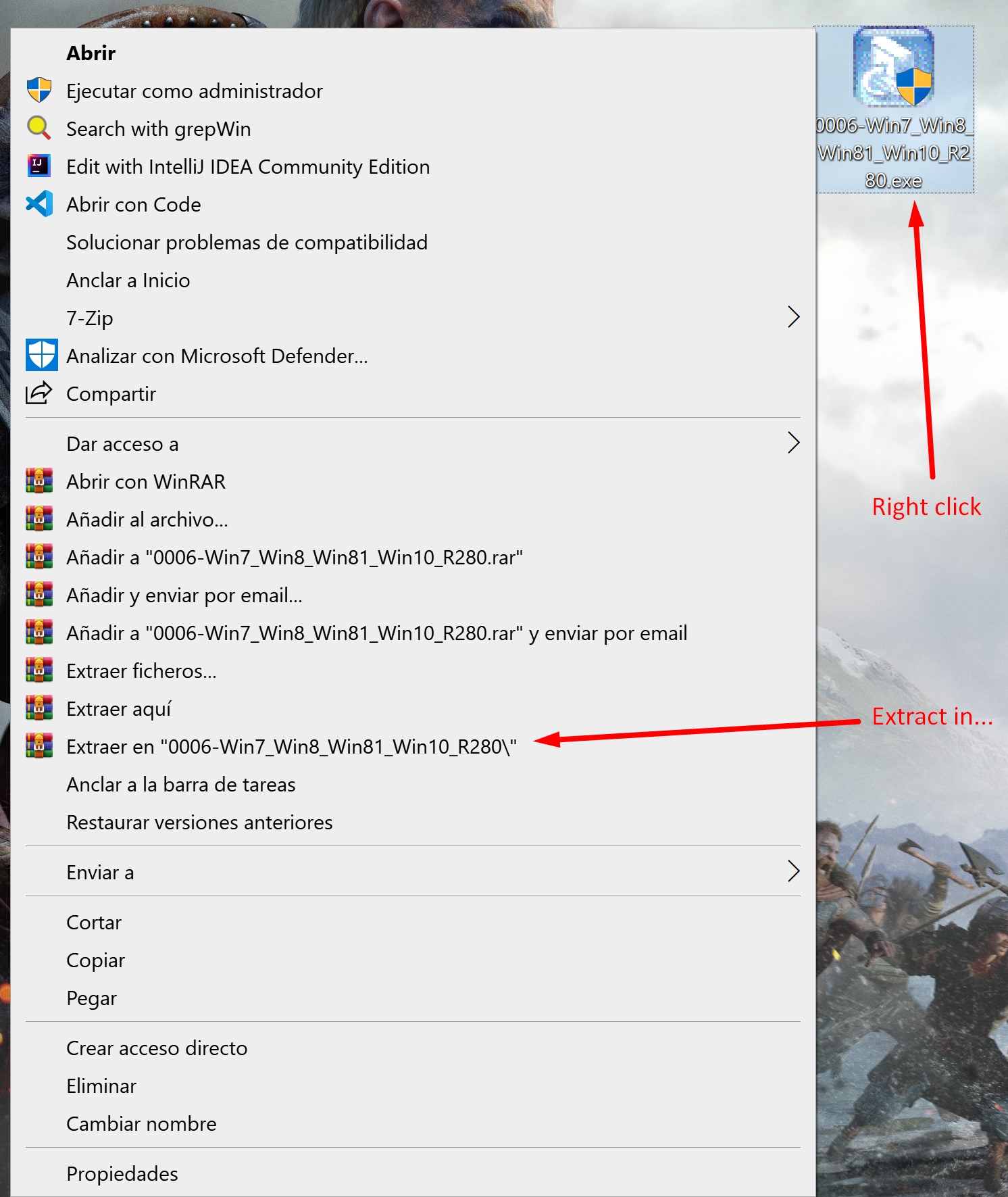Choose Añadir al archivo...
Image resolution: width=1008 pixels, height=1197 pixels.
point(413,519)
